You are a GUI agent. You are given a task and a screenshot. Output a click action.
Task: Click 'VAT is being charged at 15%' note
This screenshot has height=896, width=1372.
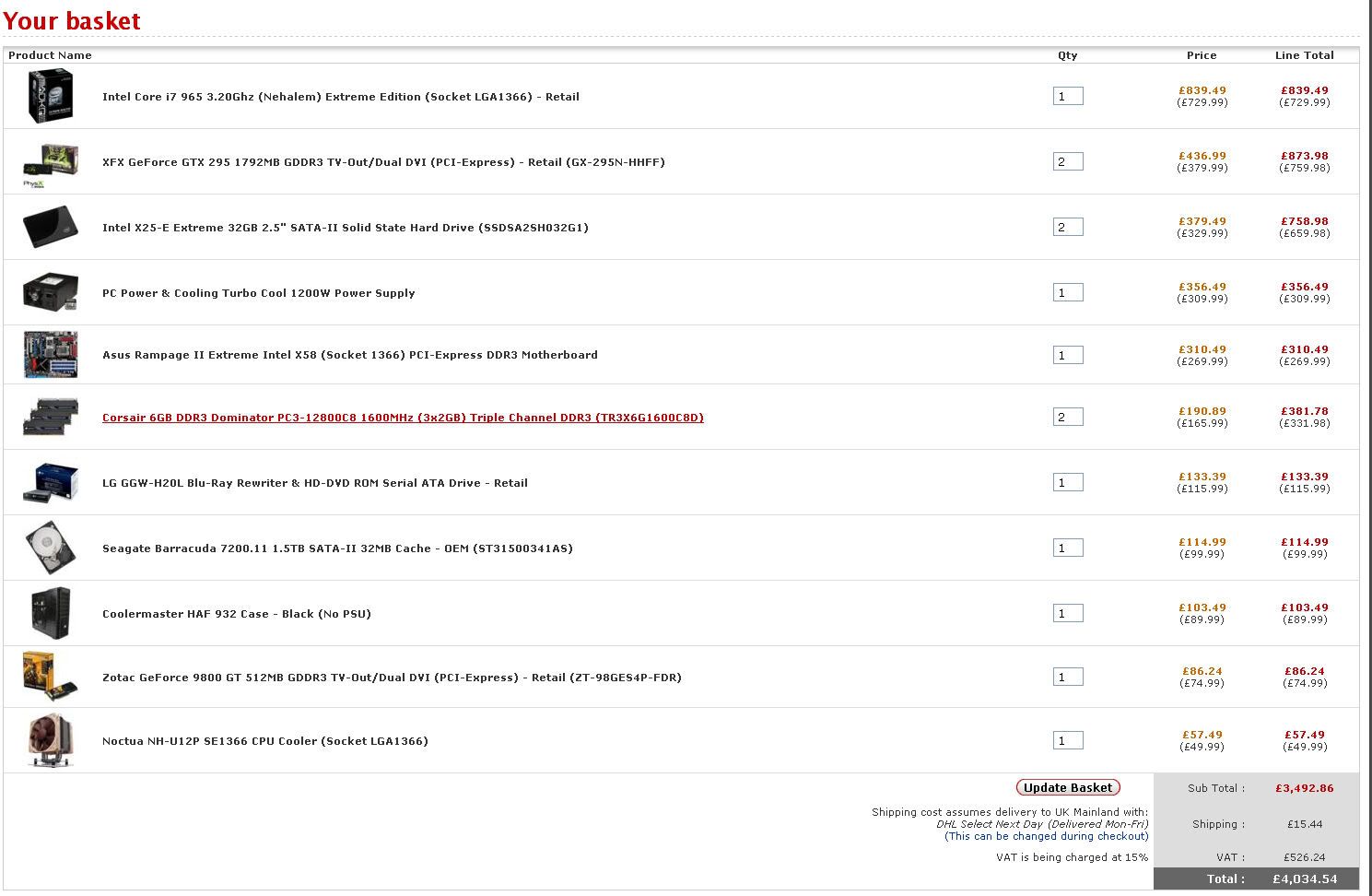click(1073, 857)
